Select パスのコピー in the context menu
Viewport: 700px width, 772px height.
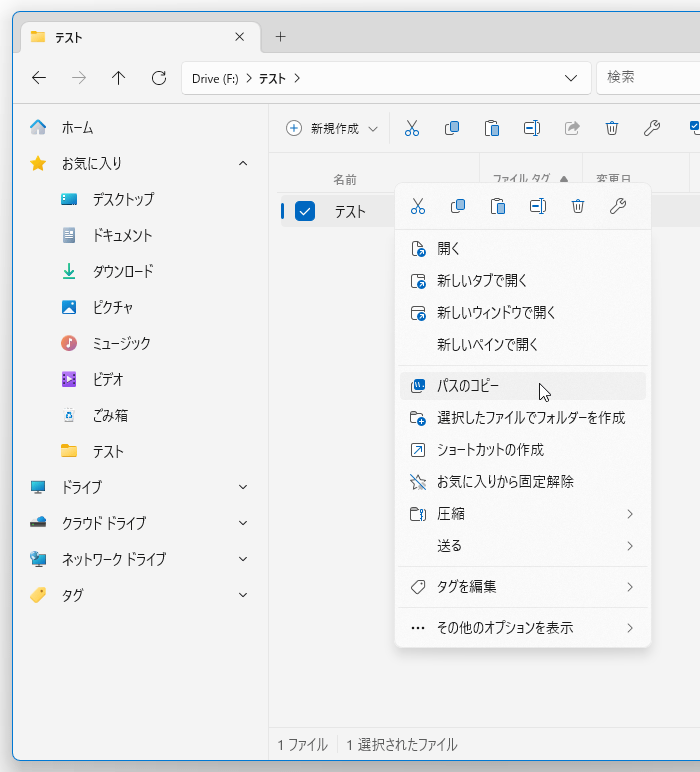(523, 386)
